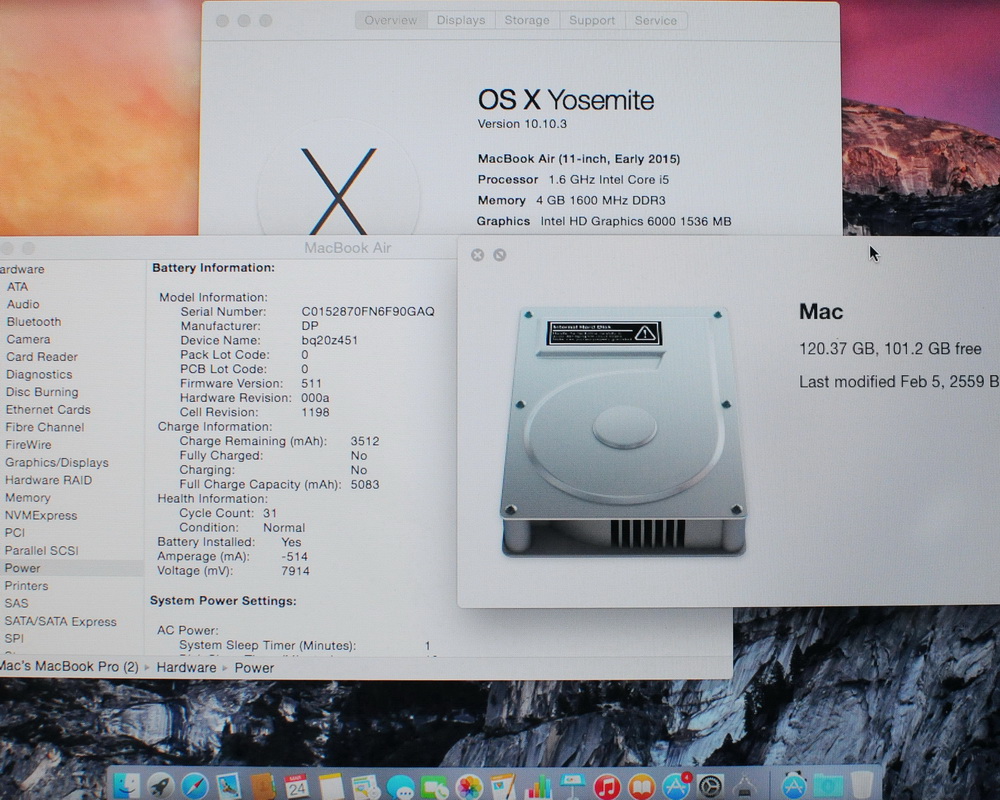Open App Store icon with badge
This screenshot has height=800, width=1000.
676,787
